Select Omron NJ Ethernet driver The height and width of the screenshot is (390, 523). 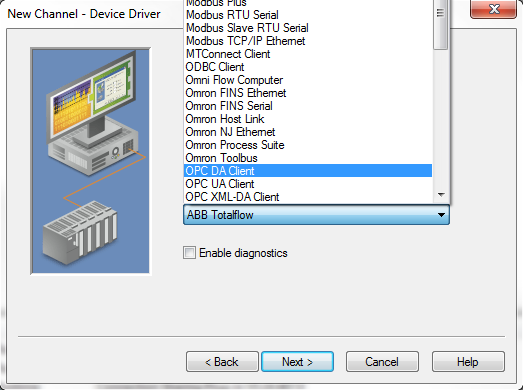(x=308, y=132)
